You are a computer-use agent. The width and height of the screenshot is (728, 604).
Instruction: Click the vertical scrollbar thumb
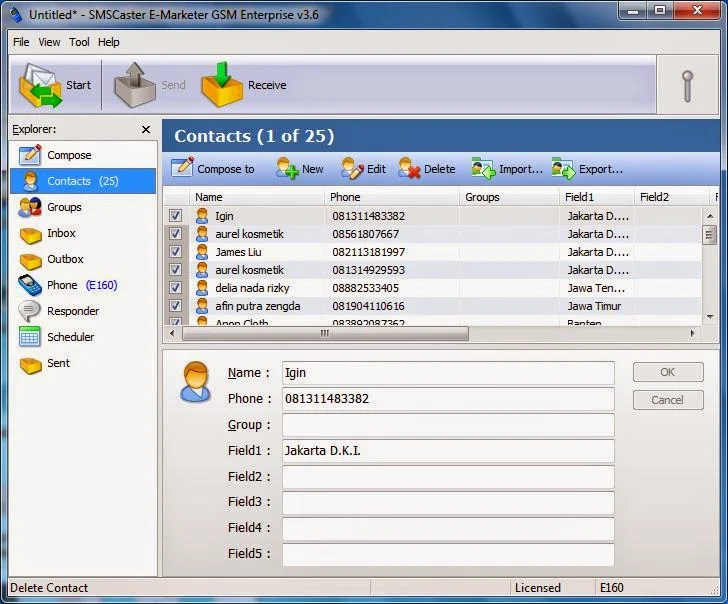(709, 234)
